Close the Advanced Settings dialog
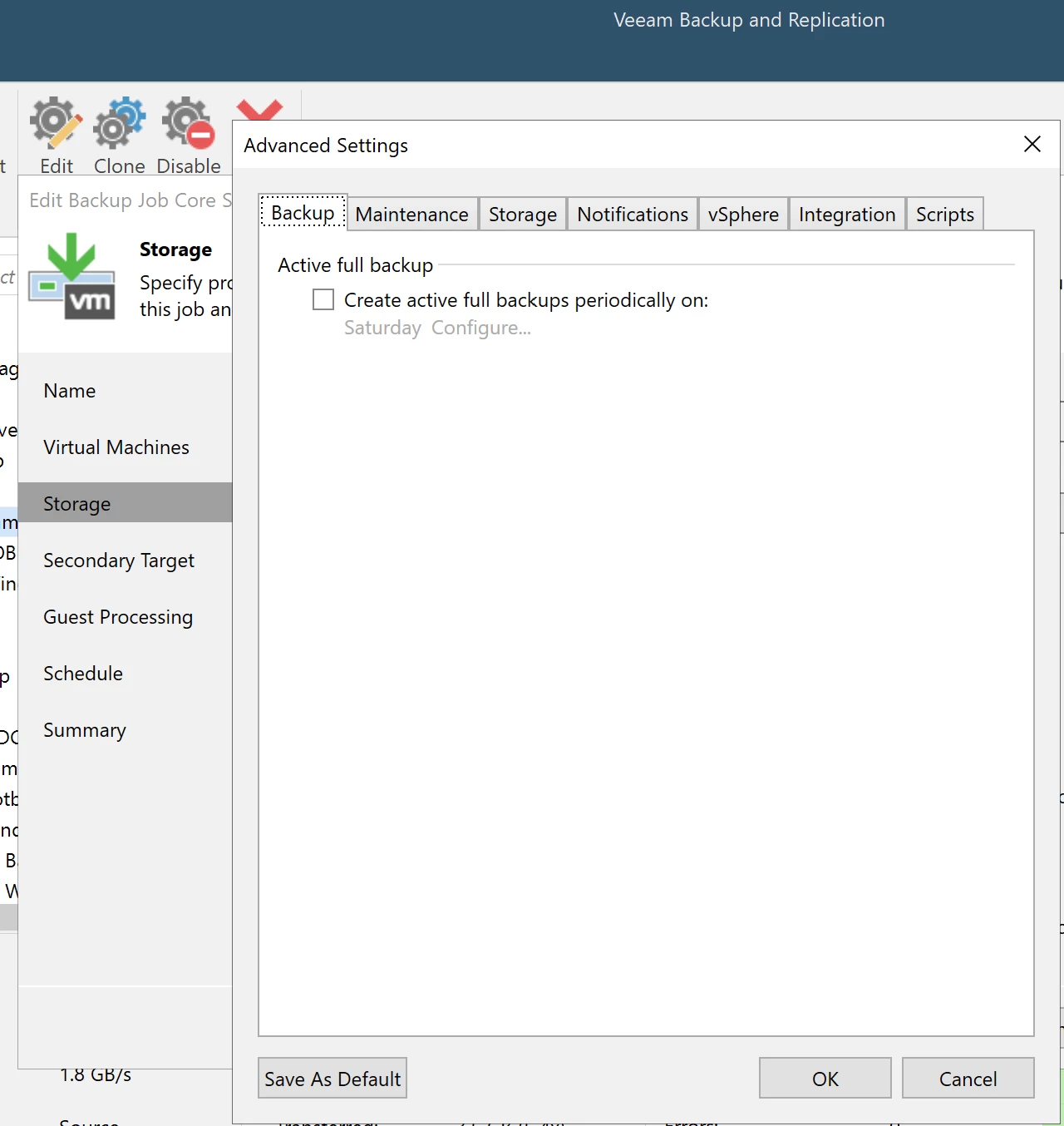This screenshot has height=1126, width=1064. point(1032,145)
